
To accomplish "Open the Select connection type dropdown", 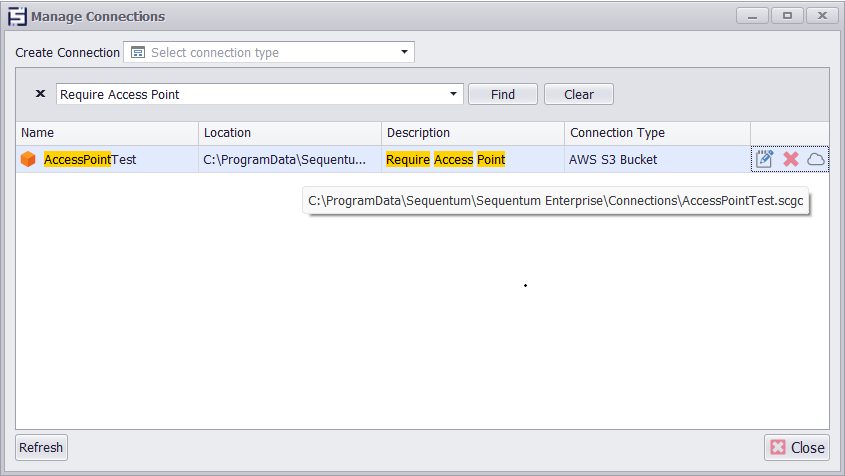I will (x=269, y=52).
